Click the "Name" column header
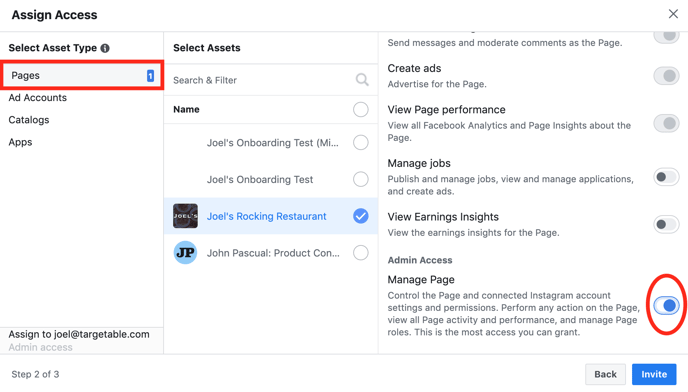The height and width of the screenshot is (392, 688). tap(186, 109)
